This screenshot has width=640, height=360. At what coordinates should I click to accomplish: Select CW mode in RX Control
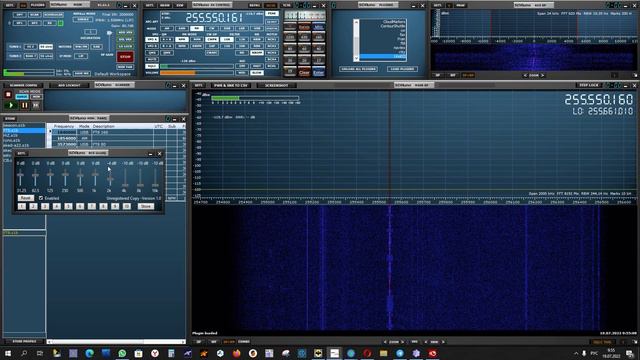click(212, 29)
